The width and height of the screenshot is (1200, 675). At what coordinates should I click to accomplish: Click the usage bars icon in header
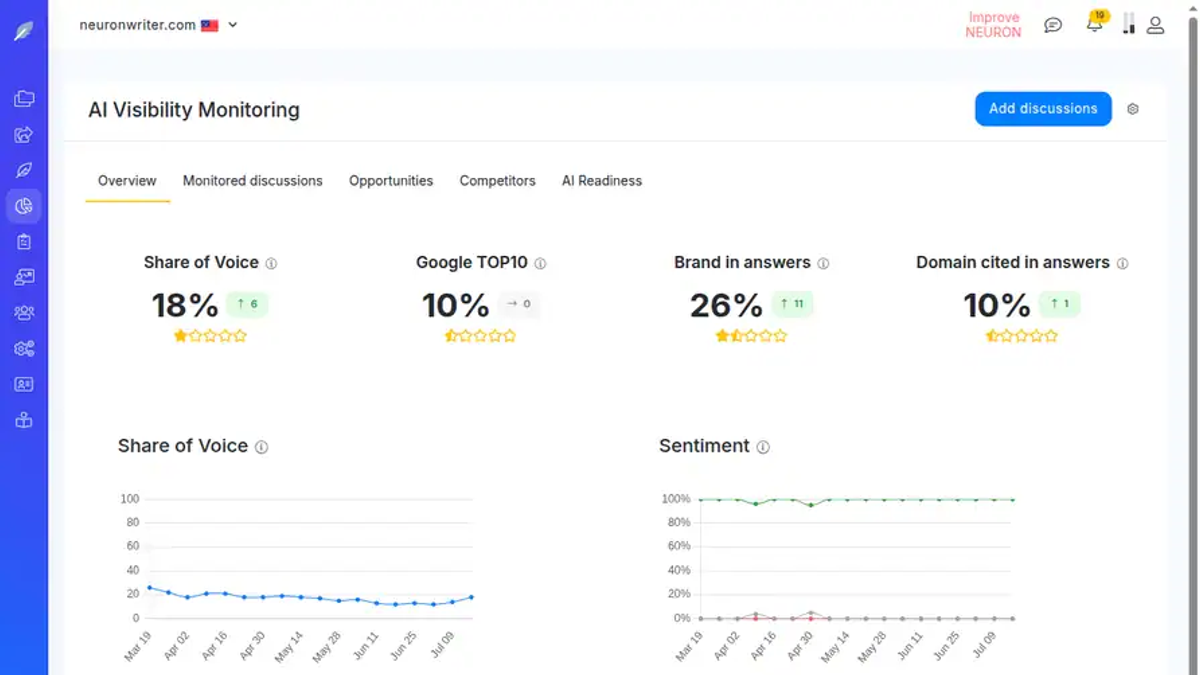pyautogui.click(x=1128, y=24)
